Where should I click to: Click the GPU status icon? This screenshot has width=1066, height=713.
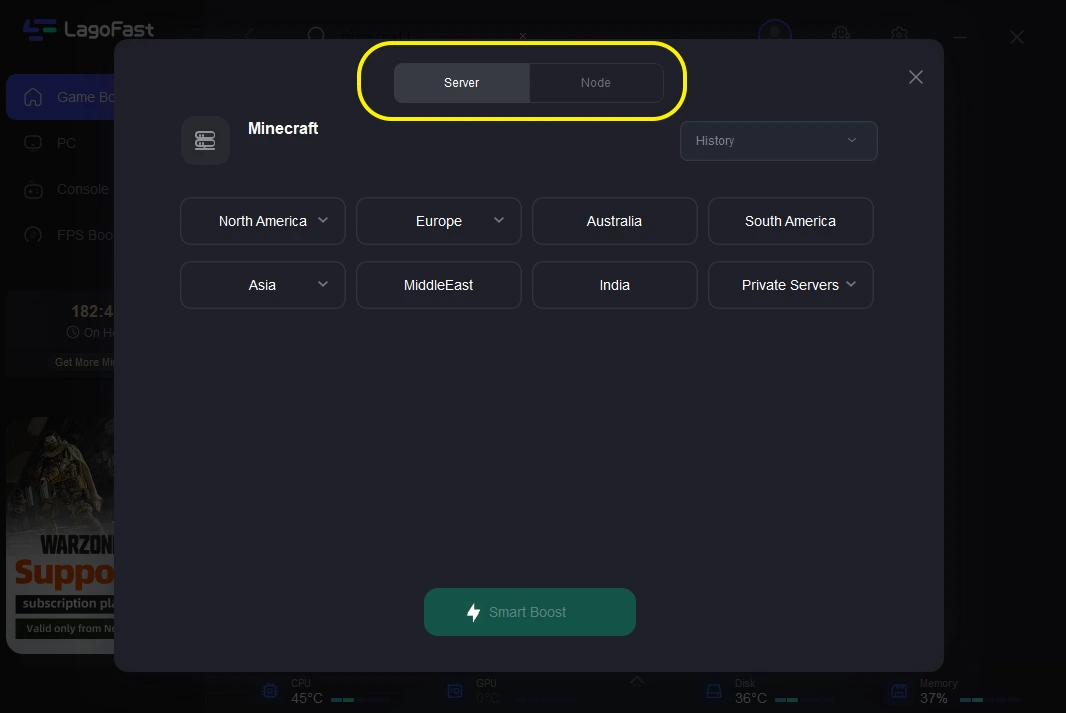tap(455, 691)
